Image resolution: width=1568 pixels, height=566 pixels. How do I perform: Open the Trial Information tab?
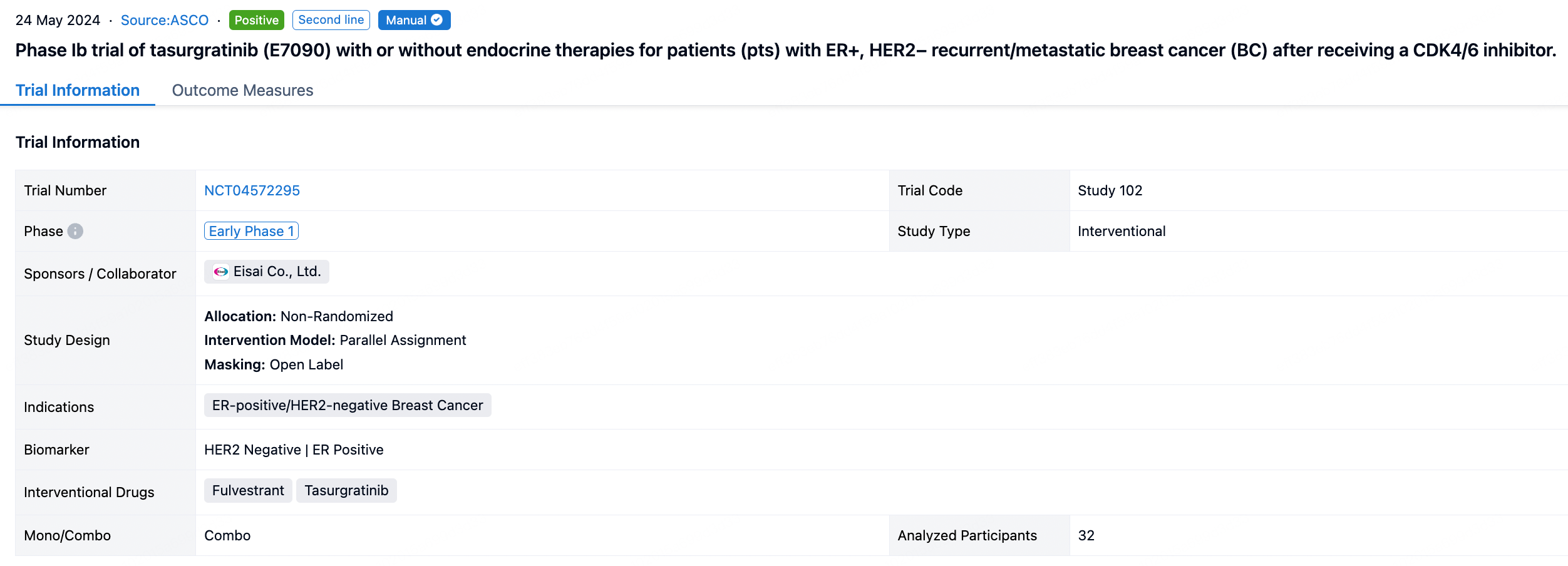coord(78,90)
